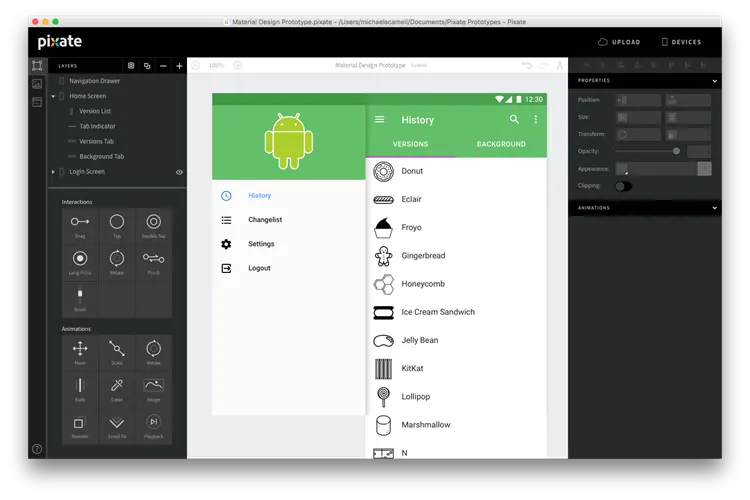Screen dimensions: 750x500
Task: Adjust the Opacity slider handle
Action: 676,151
